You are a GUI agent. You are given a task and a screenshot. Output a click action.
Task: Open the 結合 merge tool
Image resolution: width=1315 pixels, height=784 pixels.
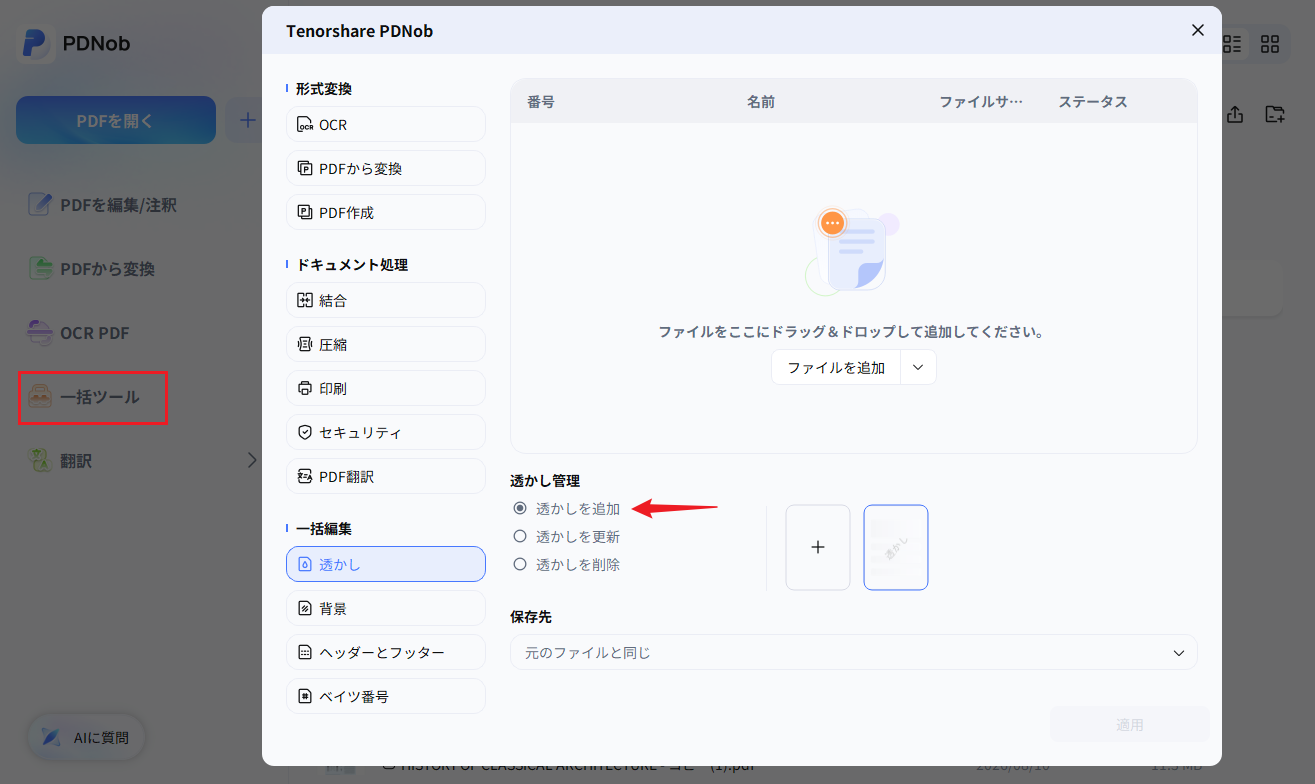(386, 300)
